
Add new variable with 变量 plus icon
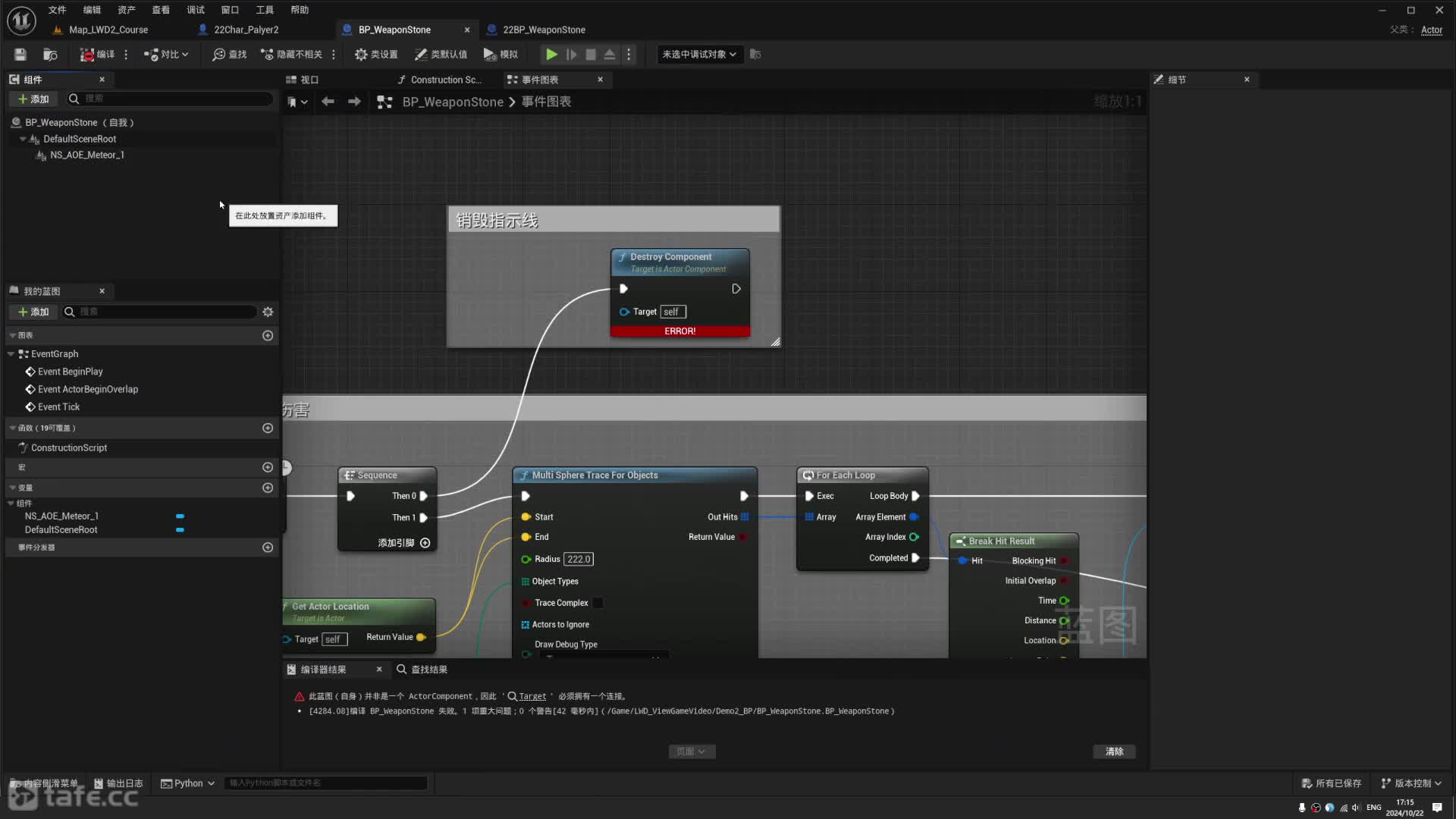click(x=268, y=488)
